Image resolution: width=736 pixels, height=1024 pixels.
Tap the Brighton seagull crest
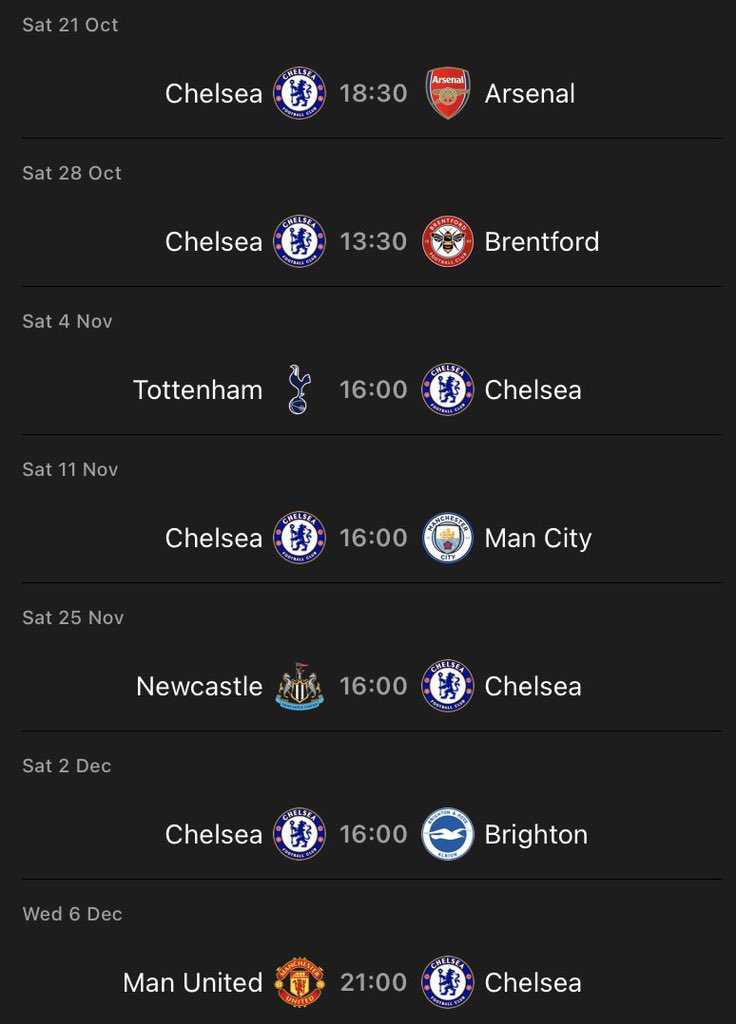(447, 835)
